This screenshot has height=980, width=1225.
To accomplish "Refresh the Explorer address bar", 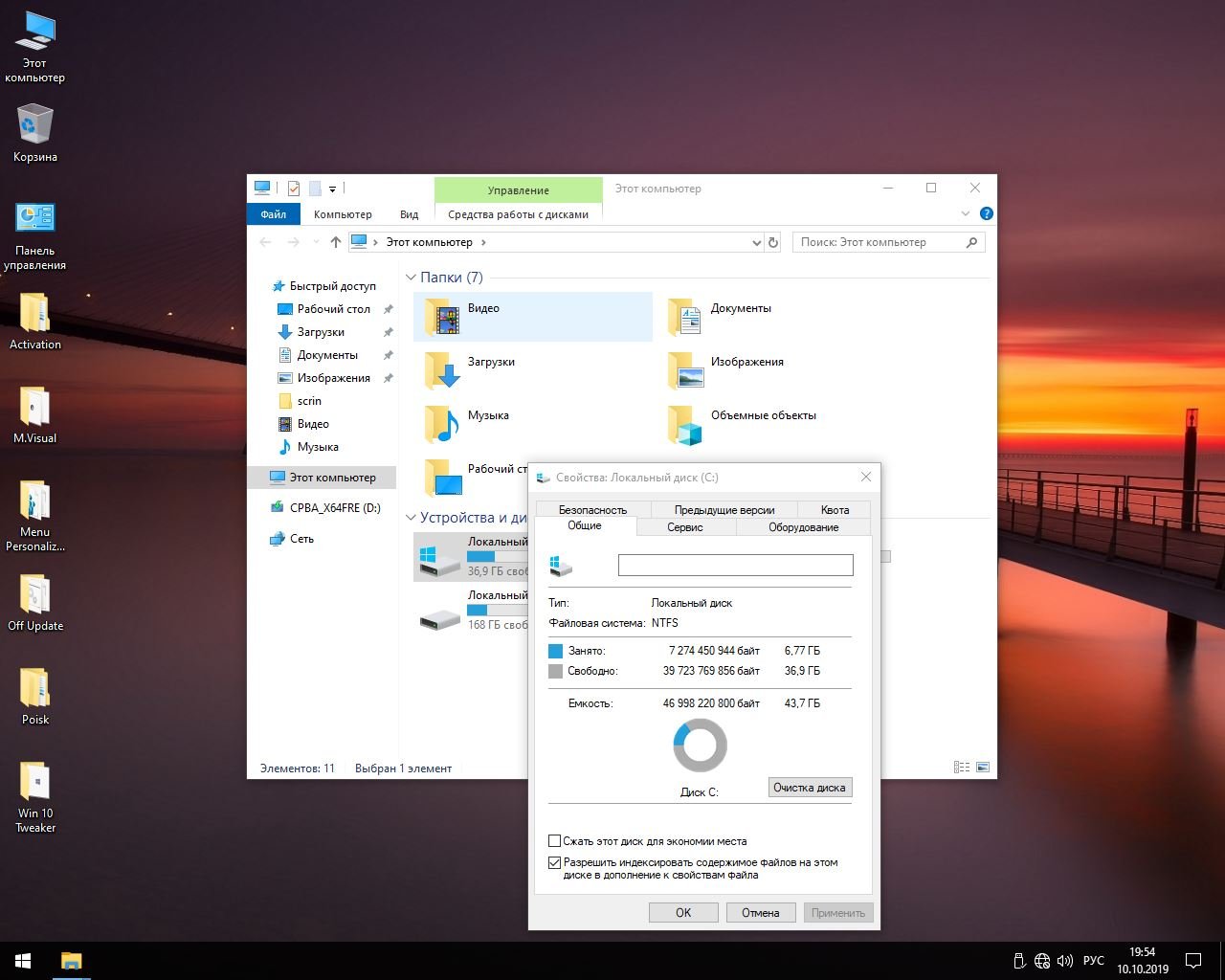I will [x=773, y=242].
